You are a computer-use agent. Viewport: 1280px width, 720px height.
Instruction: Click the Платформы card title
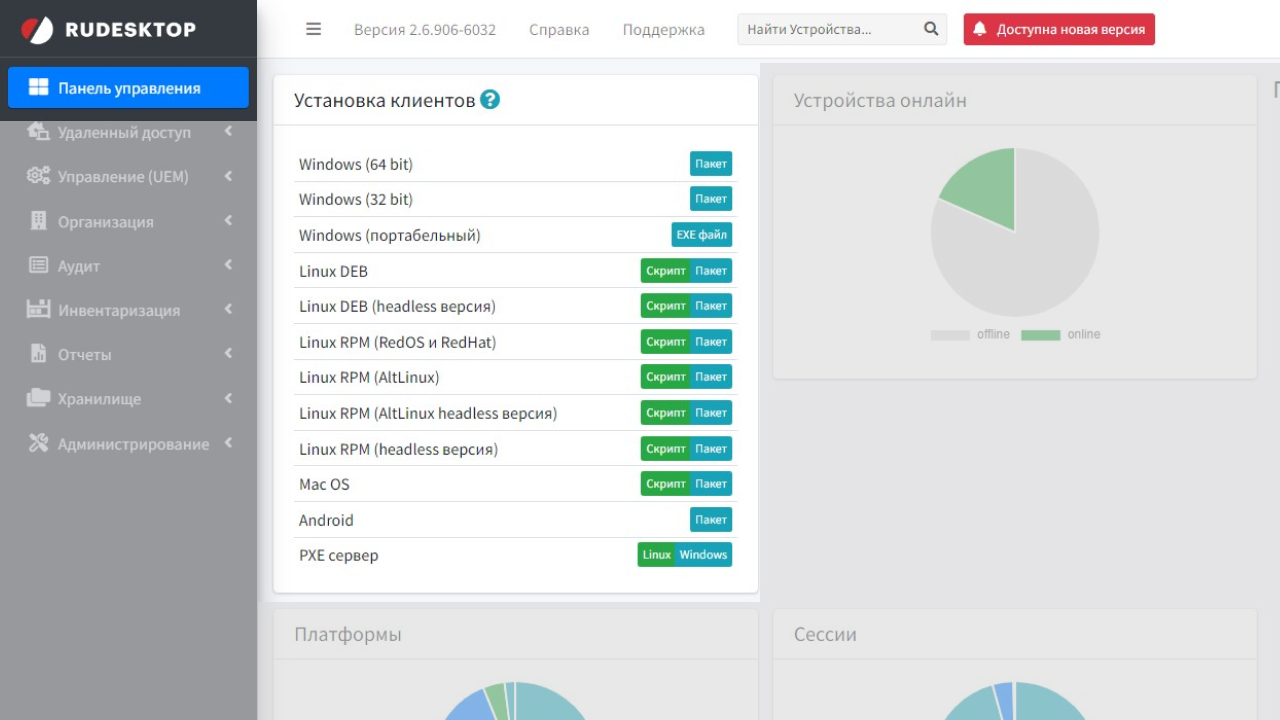tap(348, 634)
